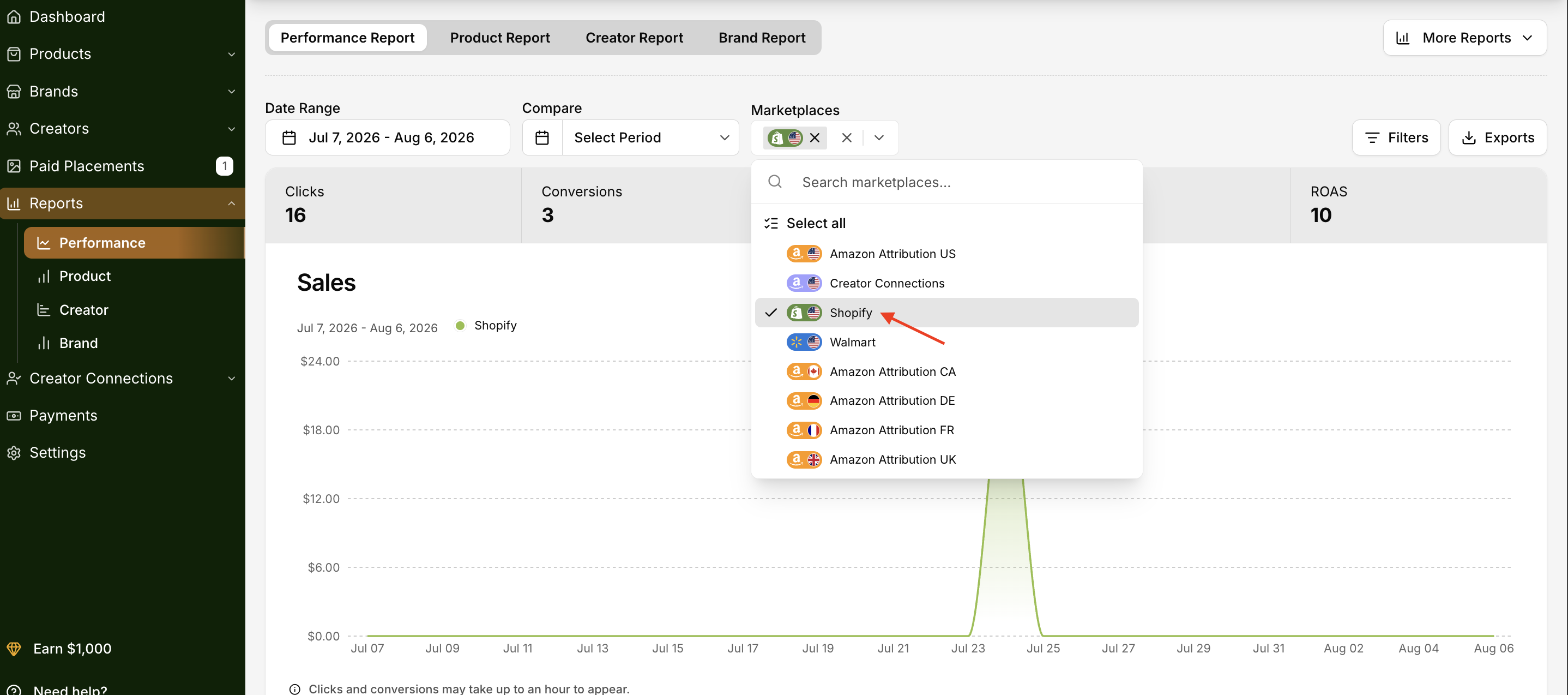Screen dimensions: 1568x695
Task: Select Amazon Attribution CA marketplace
Action: point(946,372)
